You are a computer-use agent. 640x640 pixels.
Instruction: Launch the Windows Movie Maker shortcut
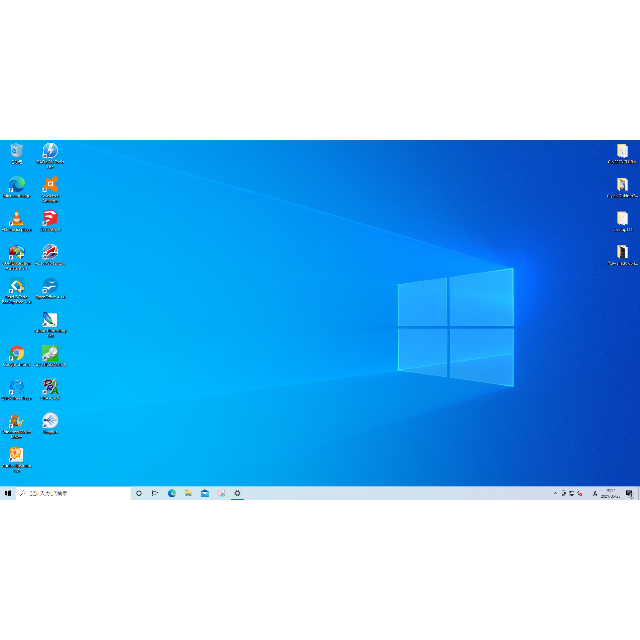point(16,426)
